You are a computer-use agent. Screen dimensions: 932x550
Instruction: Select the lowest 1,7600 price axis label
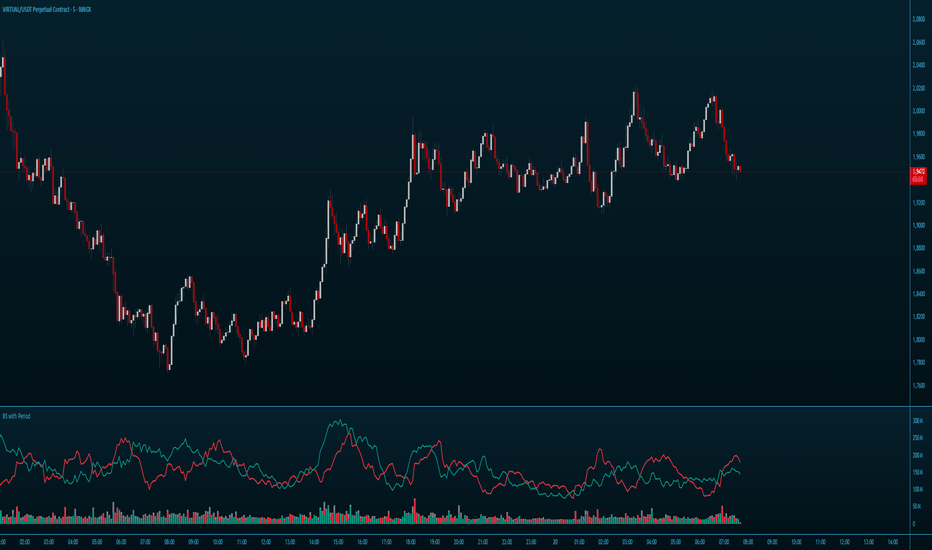(918, 385)
